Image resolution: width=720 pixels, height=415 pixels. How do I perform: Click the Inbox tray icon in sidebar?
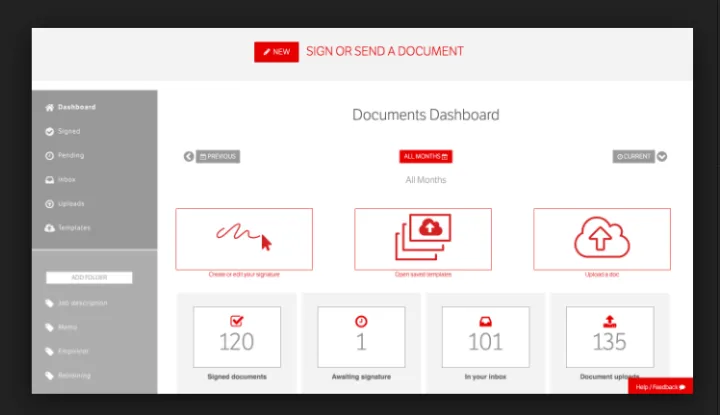click(x=50, y=180)
